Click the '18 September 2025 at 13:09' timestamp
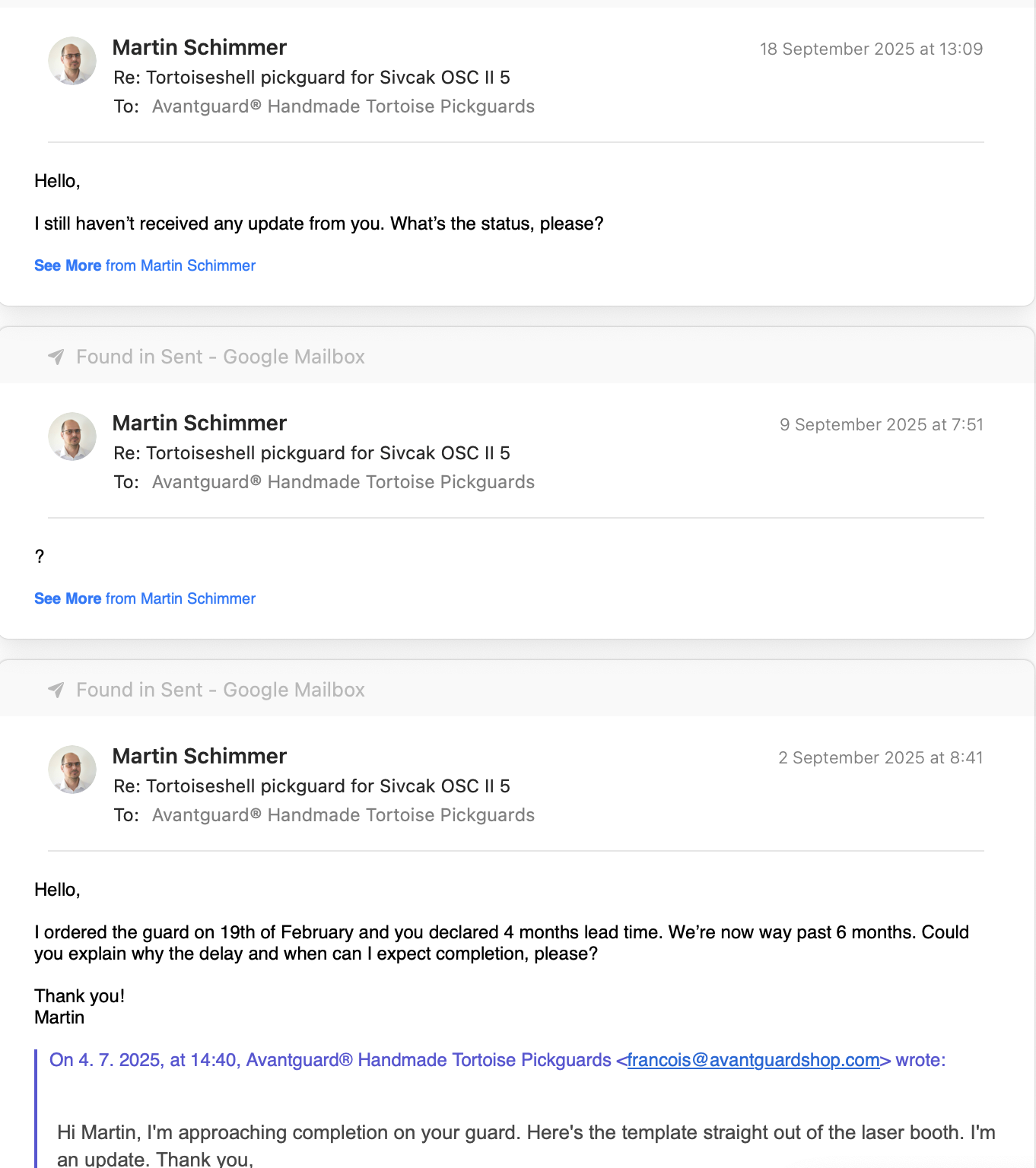Screen dimensions: 1036x1168 (871, 49)
